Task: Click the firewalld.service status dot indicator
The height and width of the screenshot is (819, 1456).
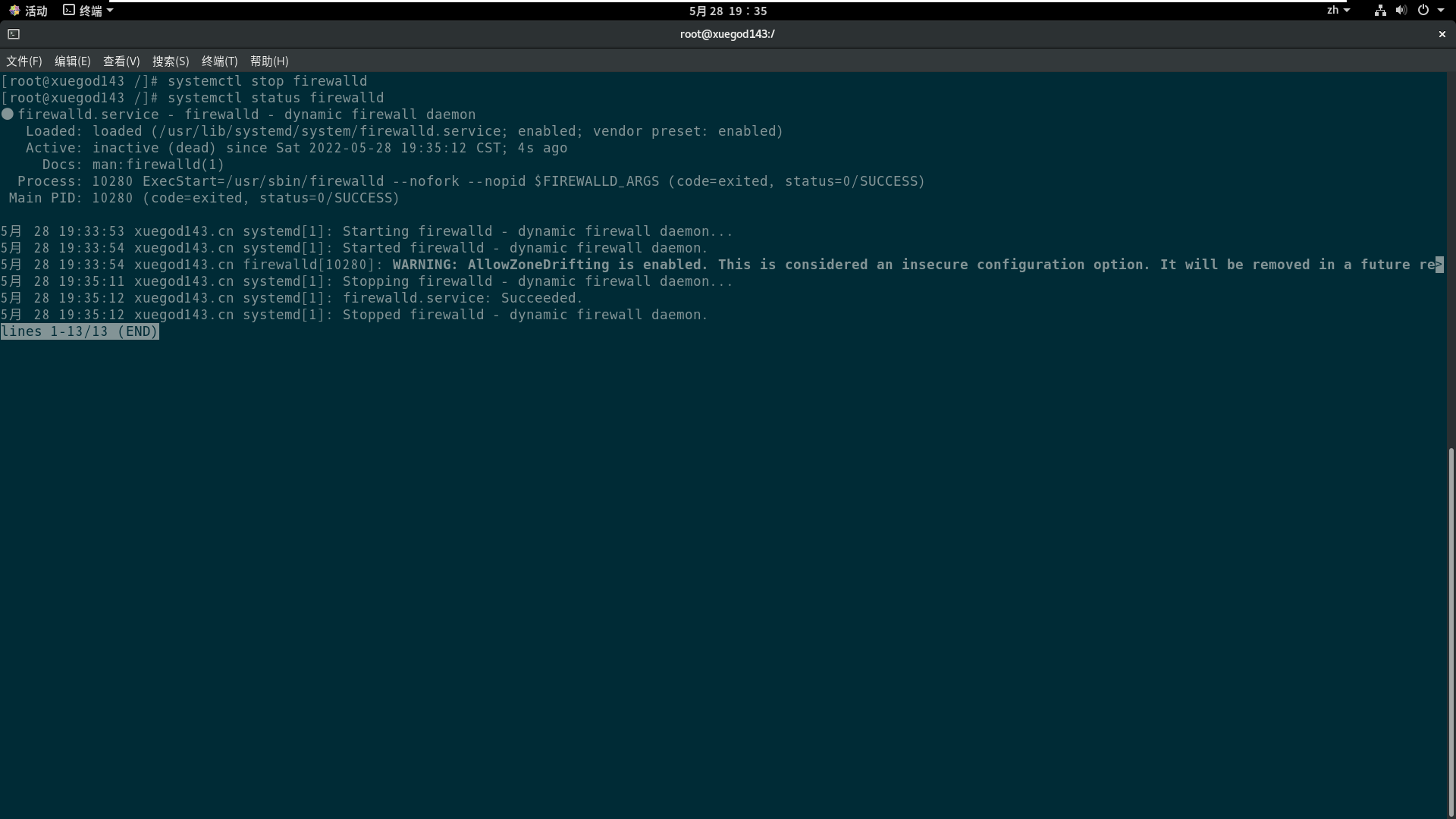Action: pyautogui.click(x=8, y=115)
